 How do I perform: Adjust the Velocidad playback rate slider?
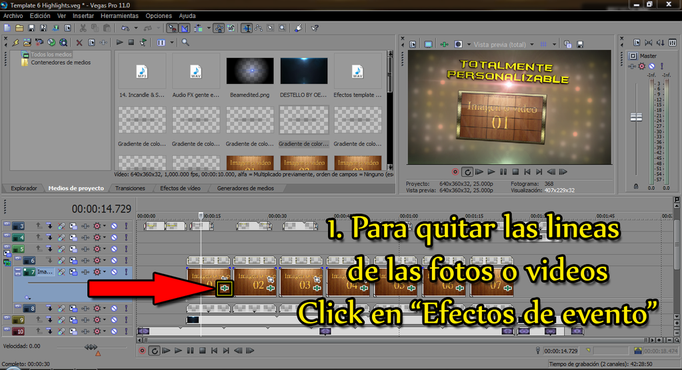(x=91, y=347)
